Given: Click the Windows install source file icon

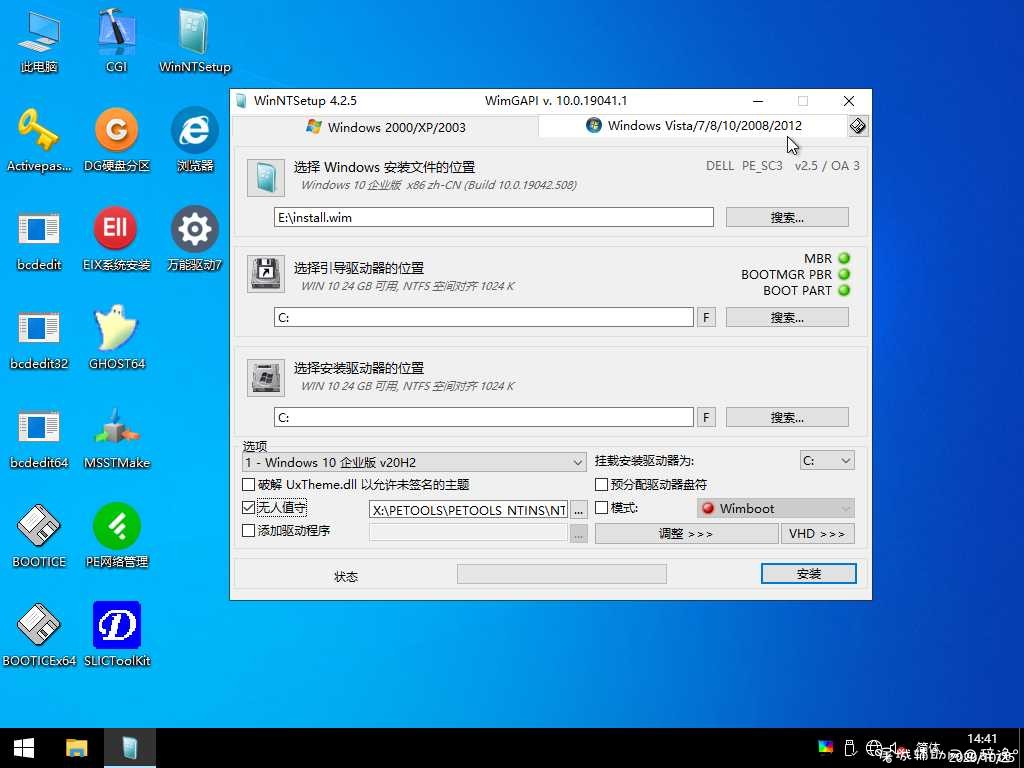Looking at the screenshot, I should [x=266, y=178].
